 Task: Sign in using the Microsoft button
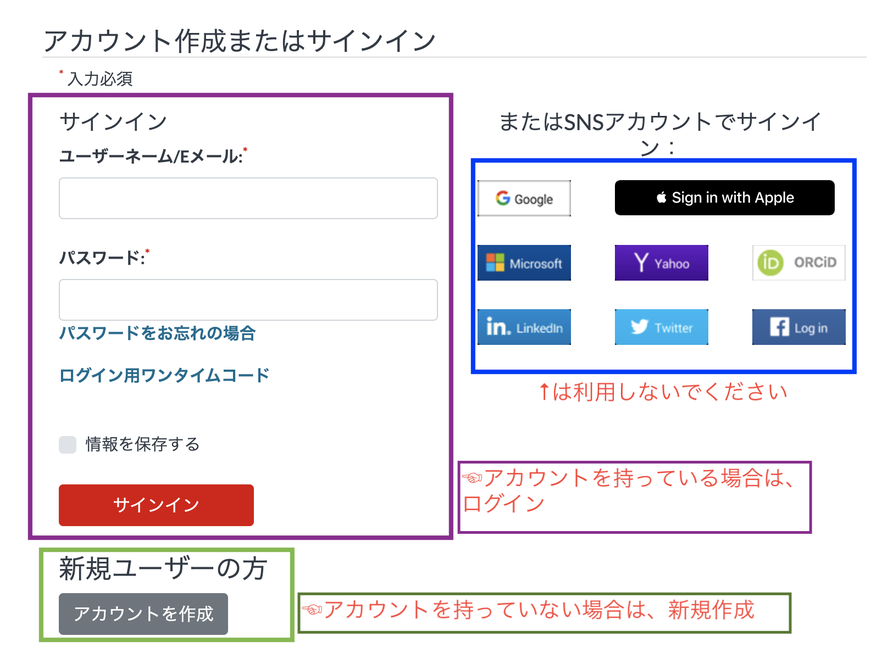[x=524, y=262]
